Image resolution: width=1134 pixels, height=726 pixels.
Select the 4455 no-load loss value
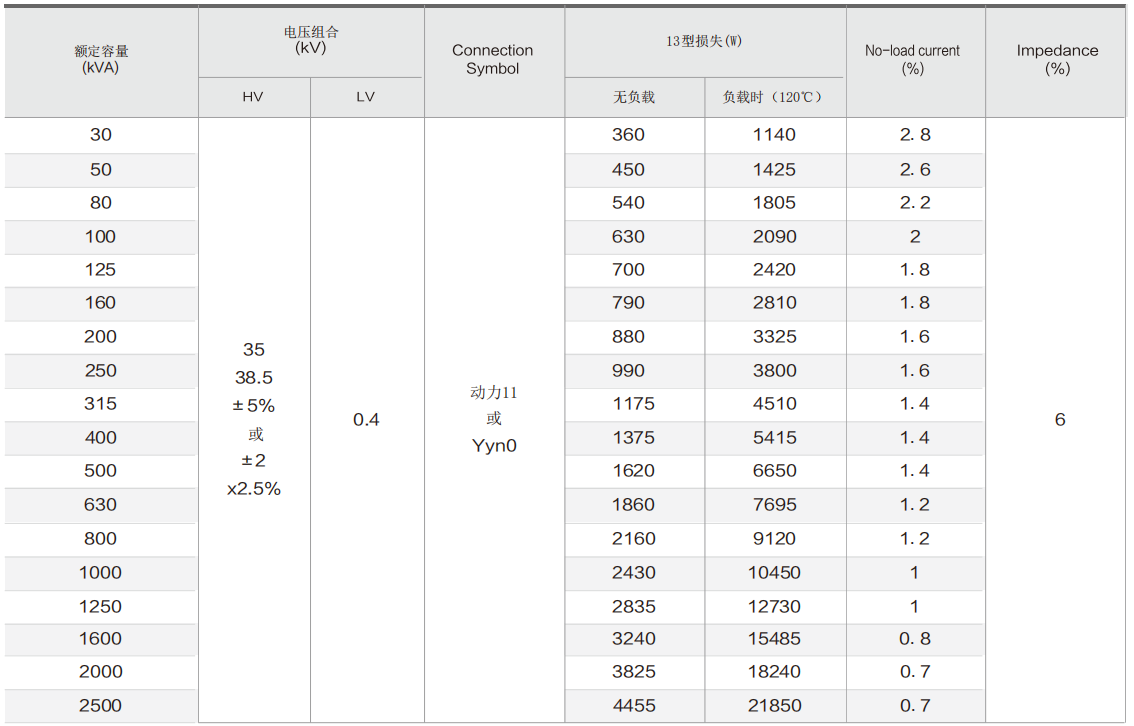(634, 705)
